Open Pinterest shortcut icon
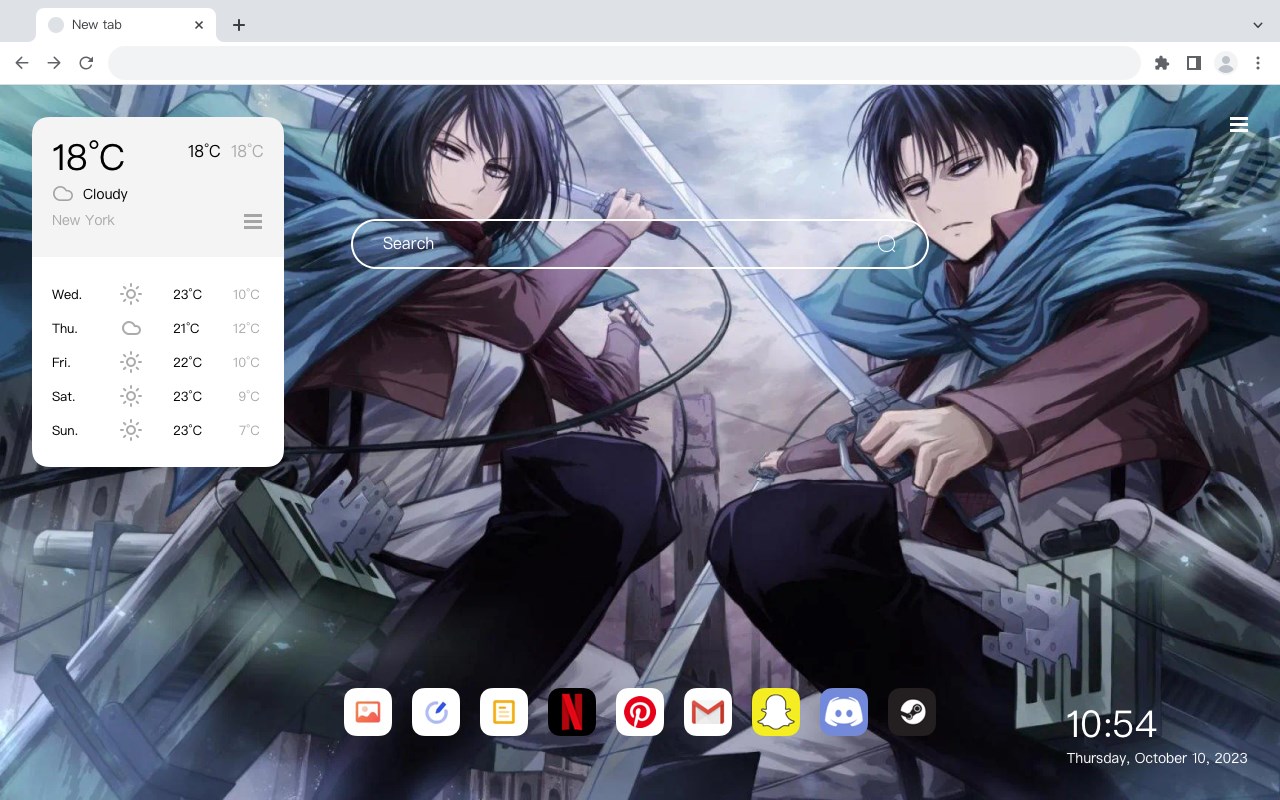 [640, 712]
